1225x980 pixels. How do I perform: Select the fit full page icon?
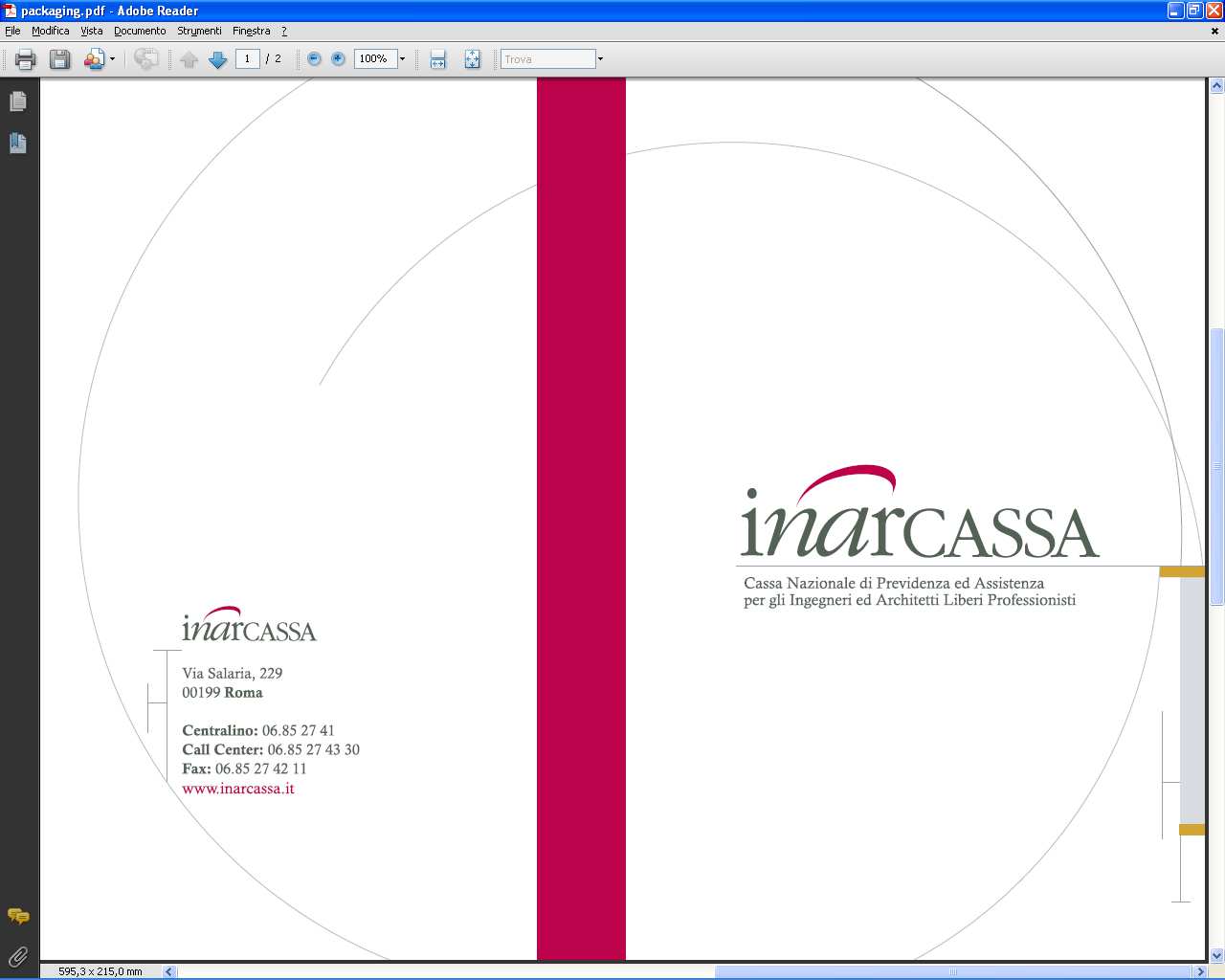pyautogui.click(x=473, y=59)
